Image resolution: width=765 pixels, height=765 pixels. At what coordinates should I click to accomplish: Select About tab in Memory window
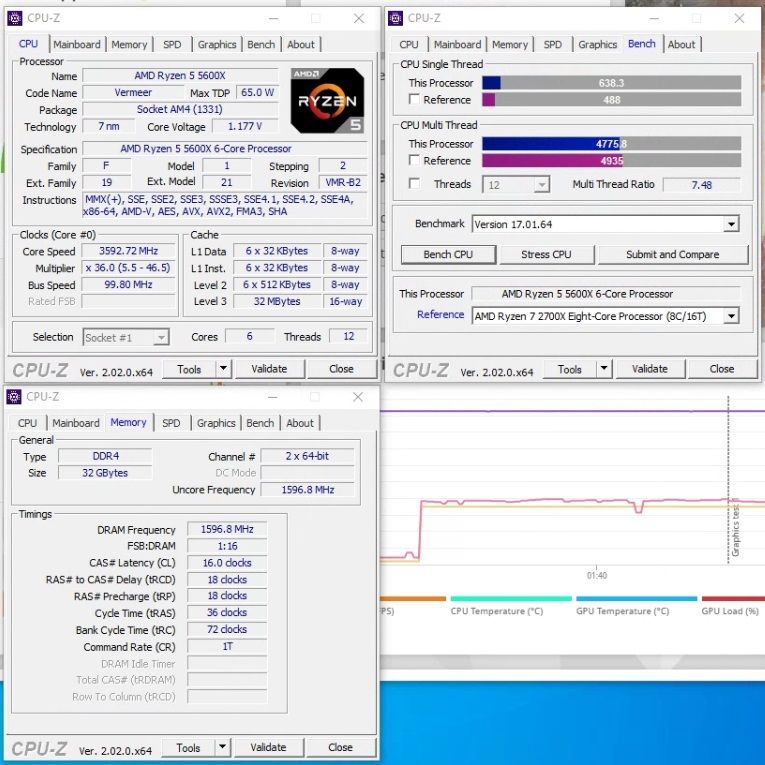tap(300, 423)
